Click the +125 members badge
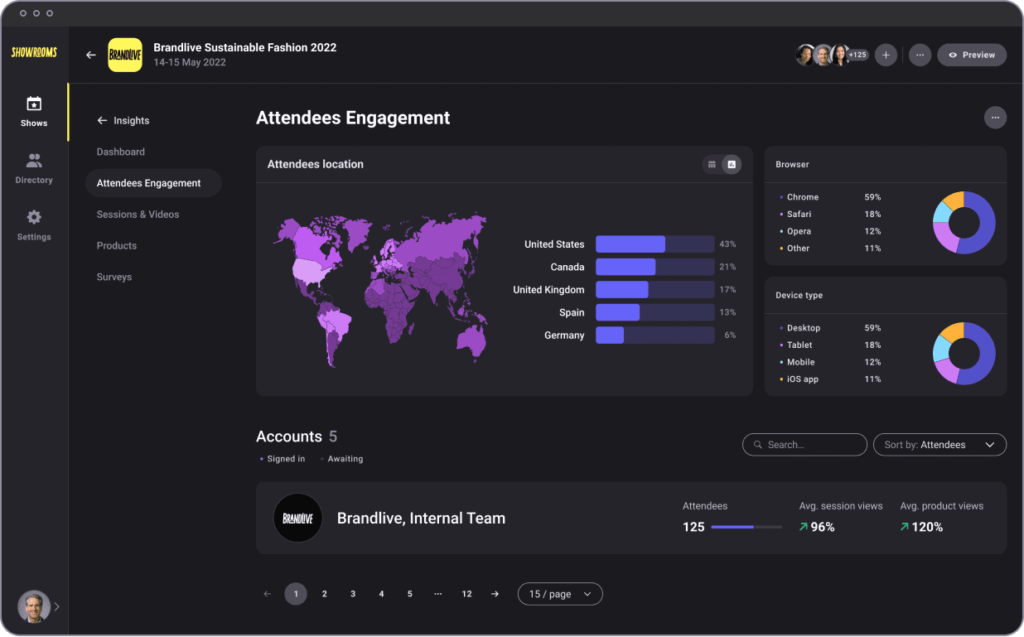This screenshot has height=637, width=1024. click(857, 55)
